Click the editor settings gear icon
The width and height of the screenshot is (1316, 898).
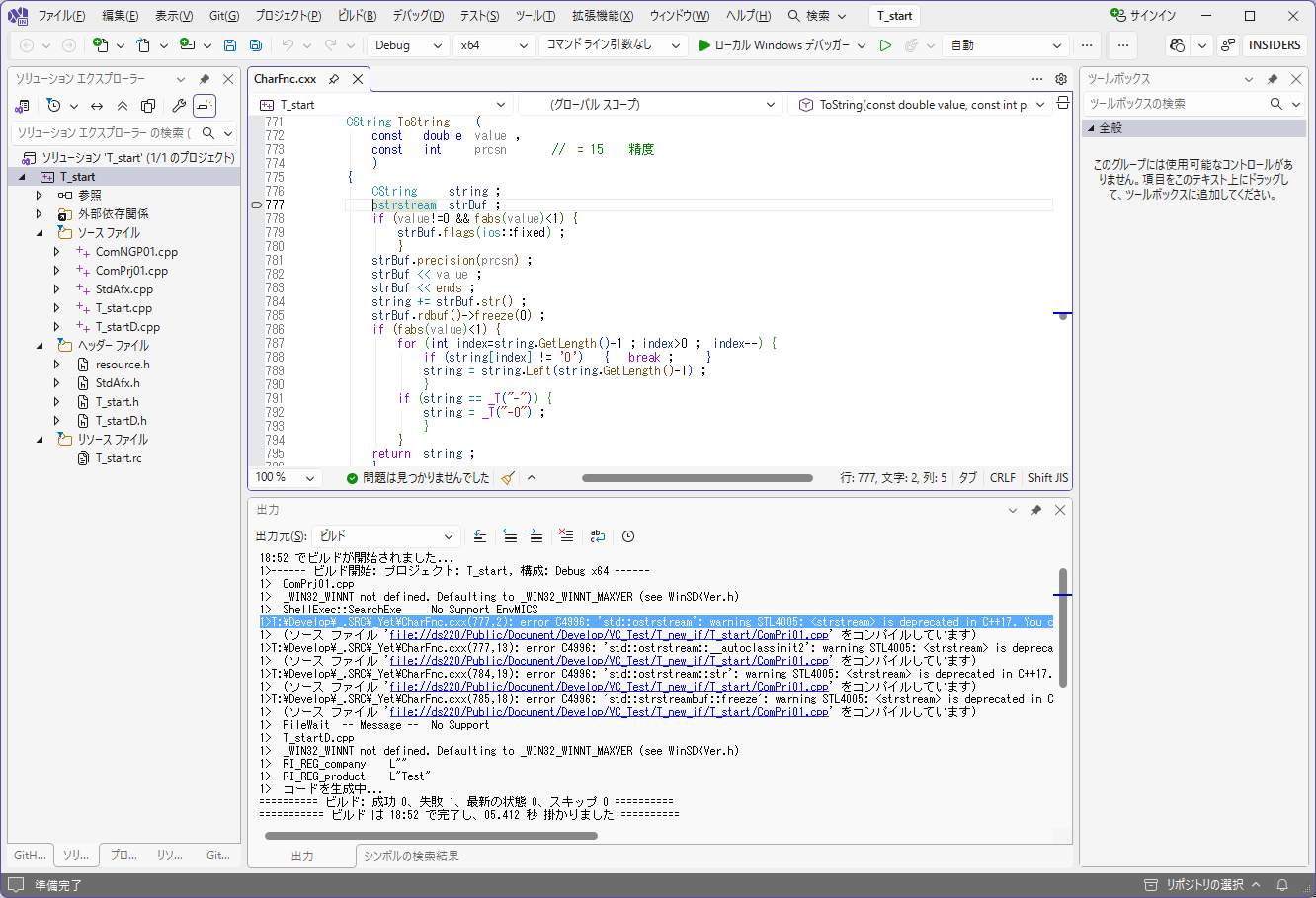point(1061,79)
